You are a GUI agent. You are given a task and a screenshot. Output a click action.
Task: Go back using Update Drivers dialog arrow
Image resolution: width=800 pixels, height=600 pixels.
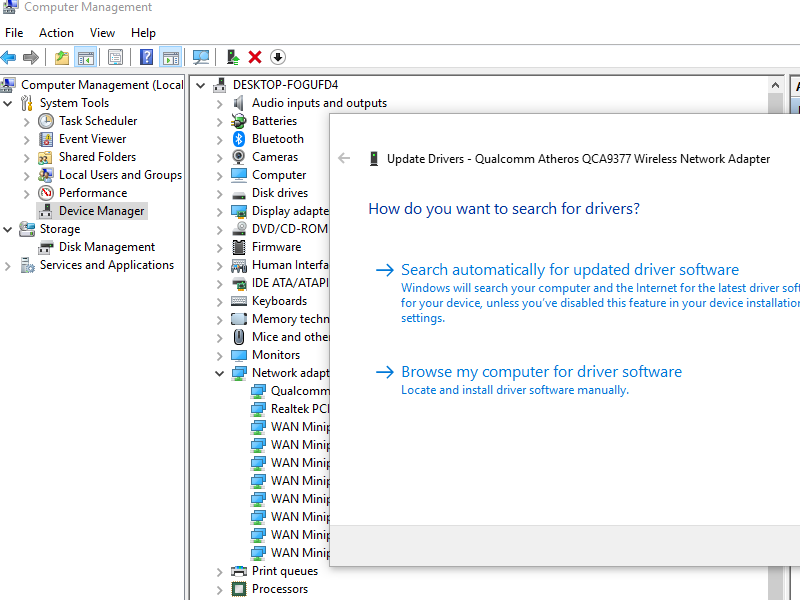[x=344, y=158]
